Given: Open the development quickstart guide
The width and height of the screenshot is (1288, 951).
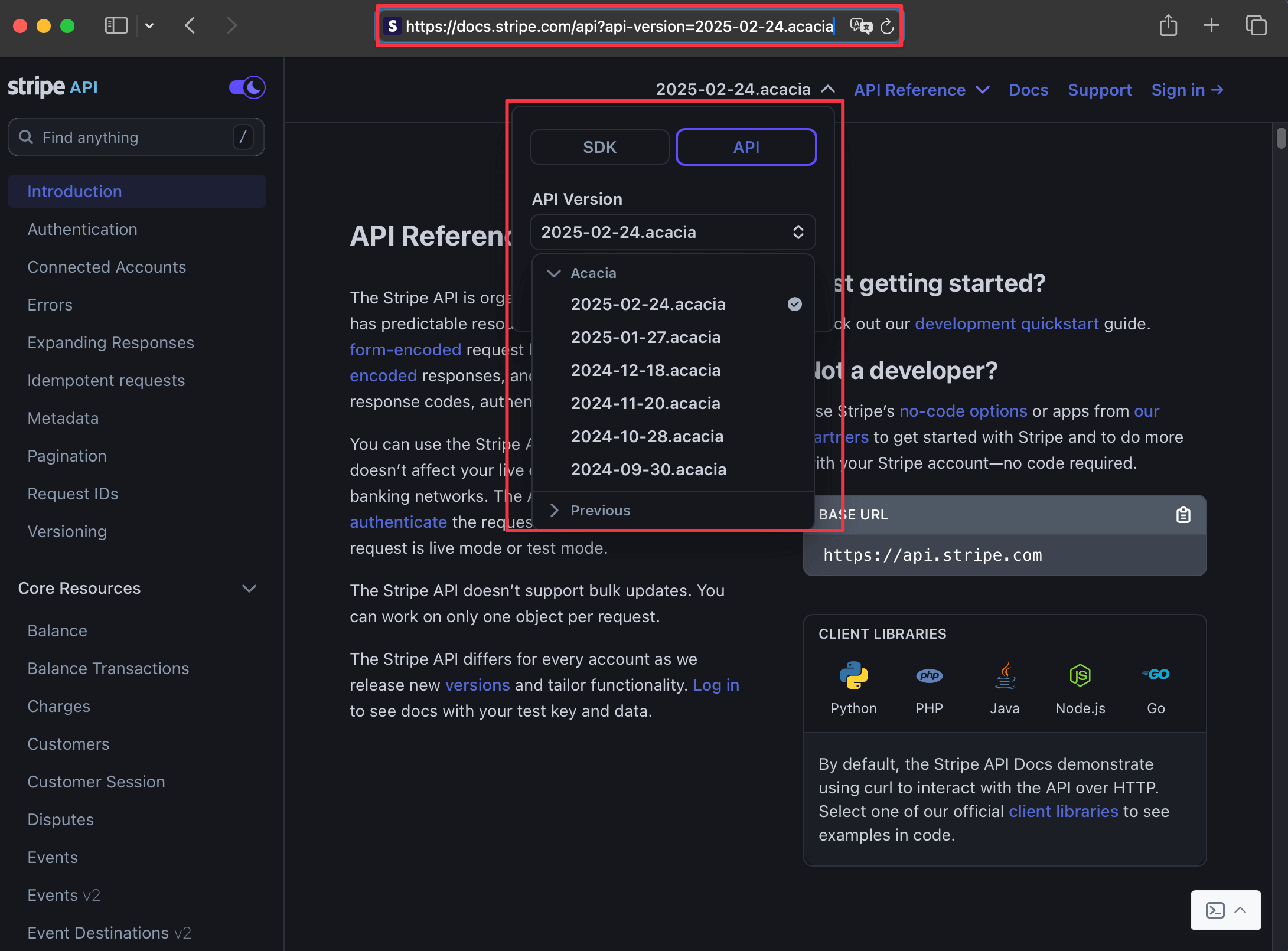Looking at the screenshot, I should [x=1006, y=323].
